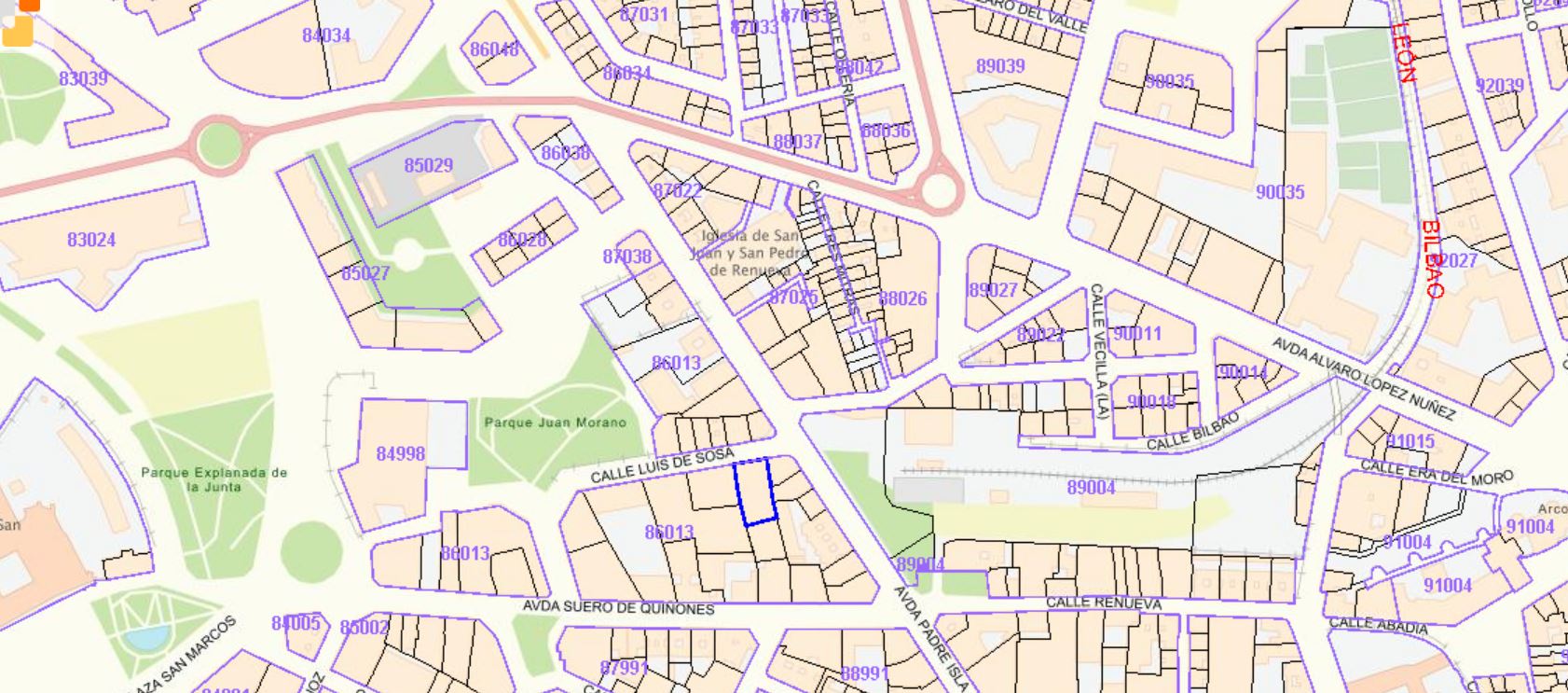This screenshot has height=693, width=1568.
Task: Click the Iglesia de San Juan y San Pedro label
Action: tap(748, 253)
